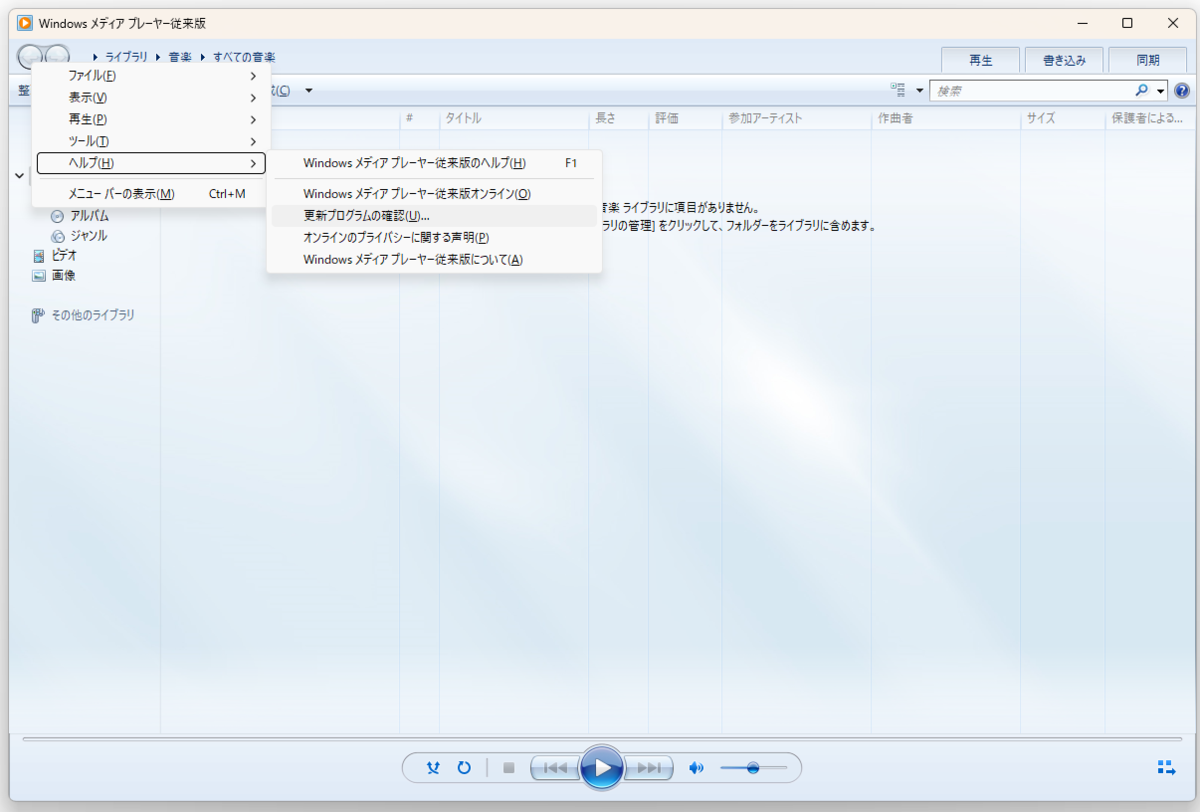Click the play button
Screen dimensions: 1200x812
click(x=602, y=768)
